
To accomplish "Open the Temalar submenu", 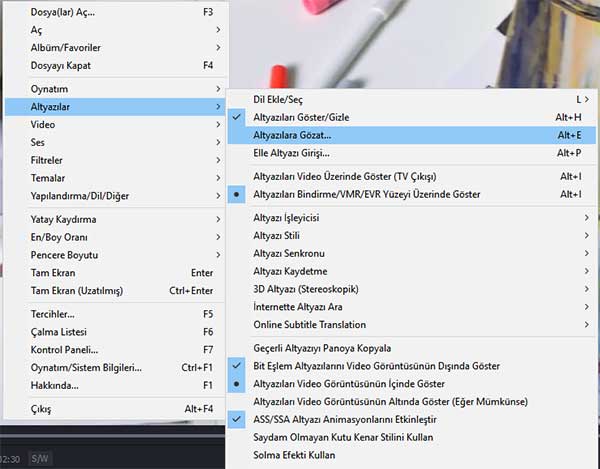I will pyautogui.click(x=115, y=178).
